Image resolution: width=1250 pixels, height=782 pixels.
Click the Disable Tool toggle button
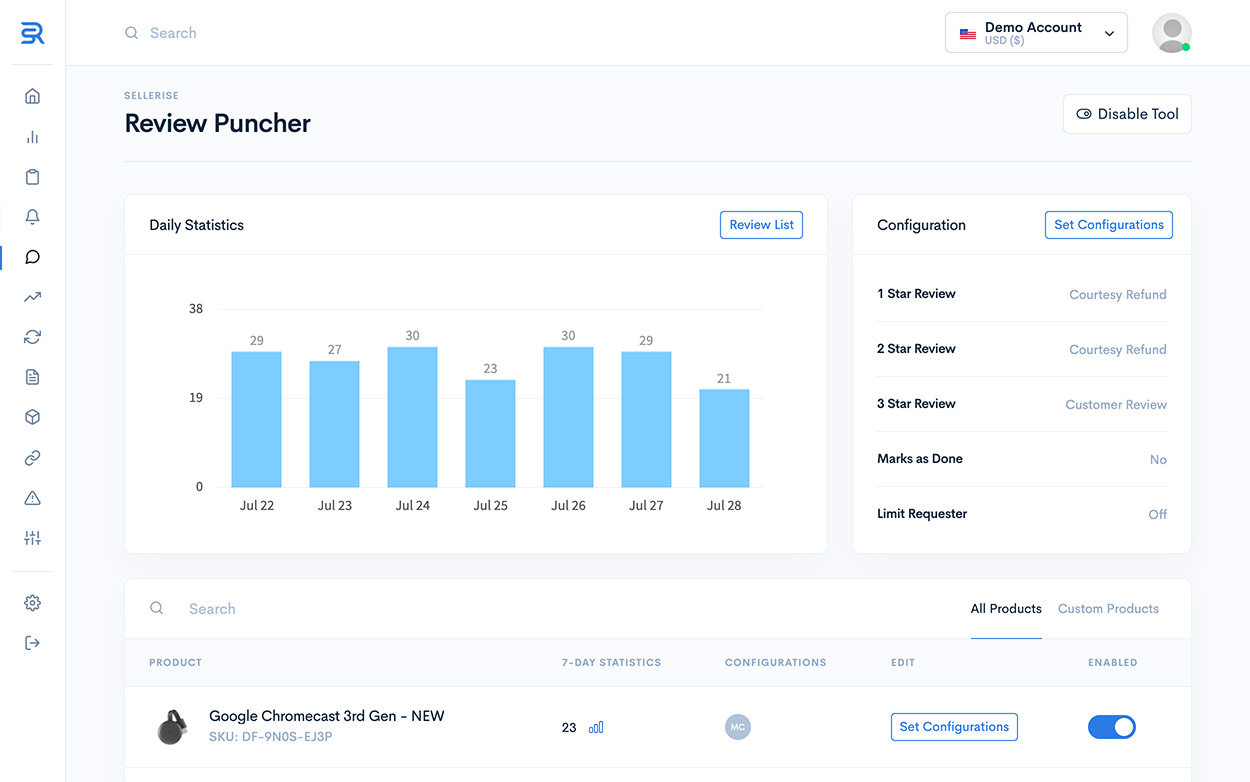pos(1127,114)
